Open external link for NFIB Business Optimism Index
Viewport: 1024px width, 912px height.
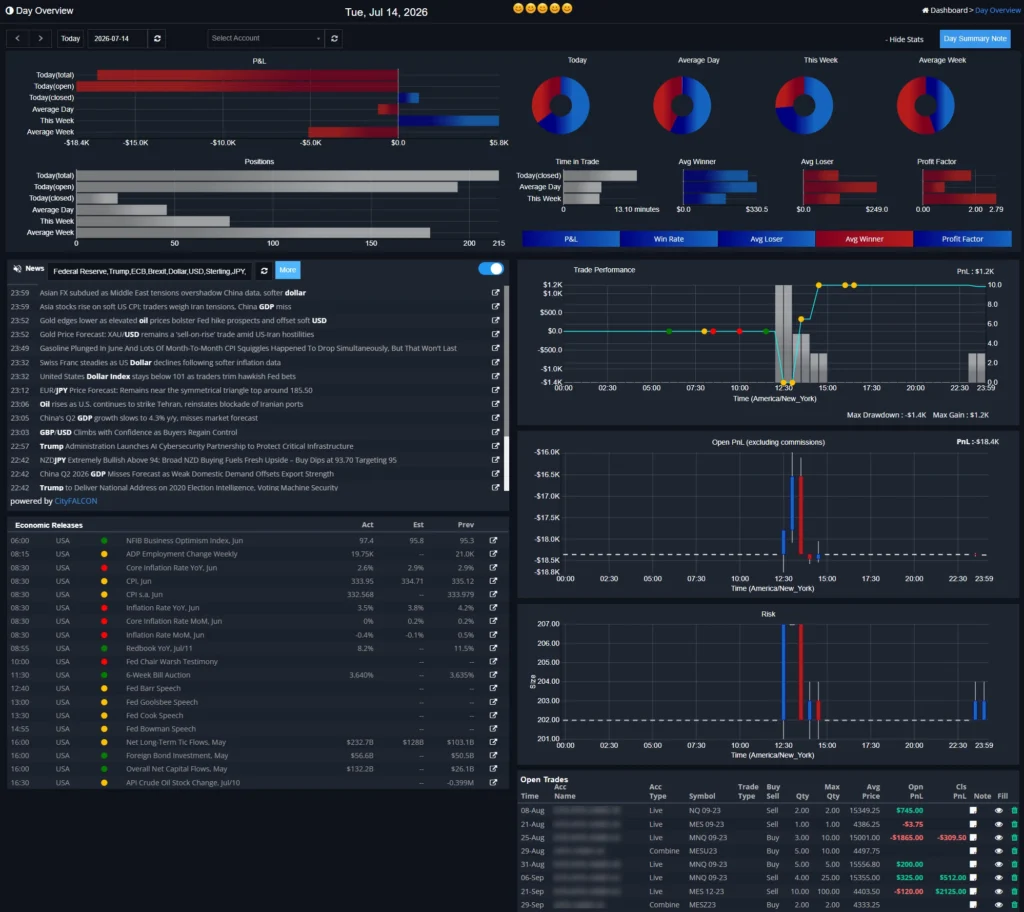click(x=493, y=540)
